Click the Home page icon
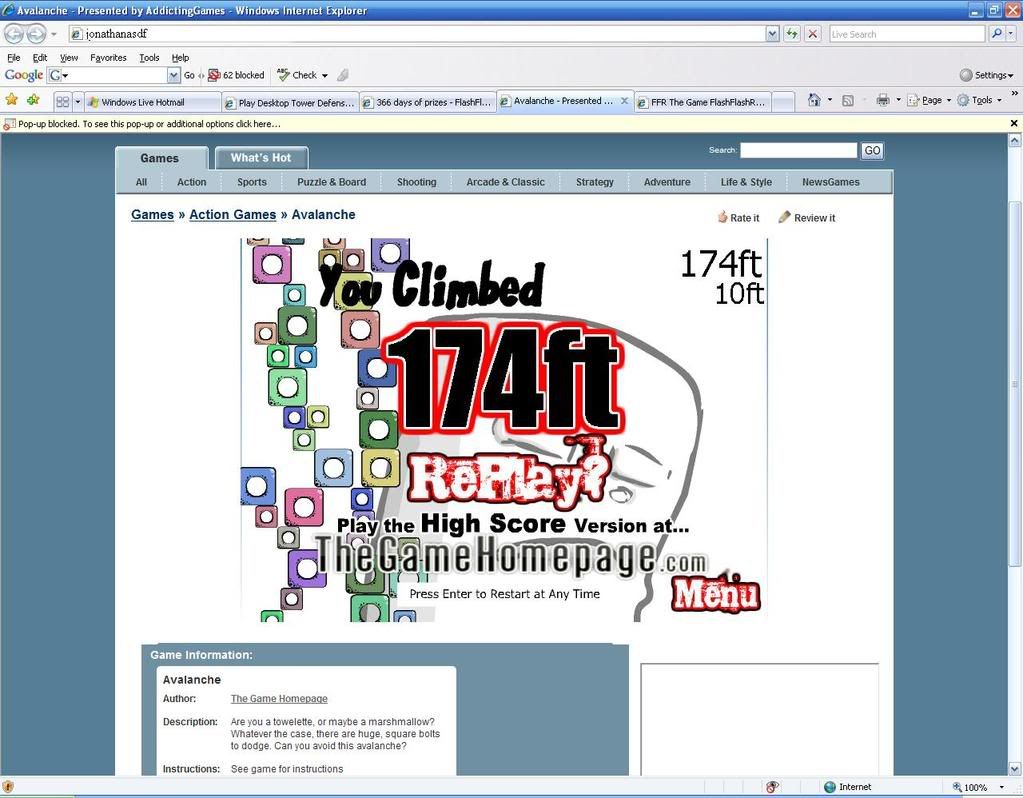 pyautogui.click(x=814, y=100)
